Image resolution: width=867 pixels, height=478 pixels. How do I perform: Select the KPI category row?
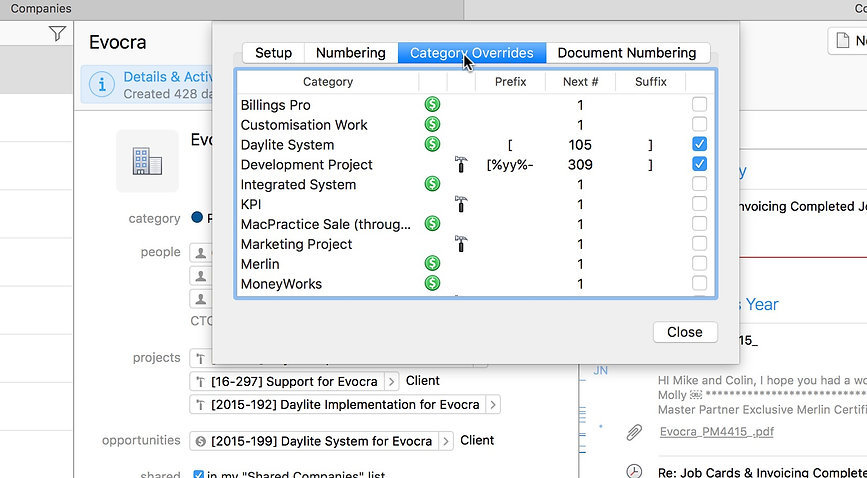pyautogui.click(x=476, y=204)
